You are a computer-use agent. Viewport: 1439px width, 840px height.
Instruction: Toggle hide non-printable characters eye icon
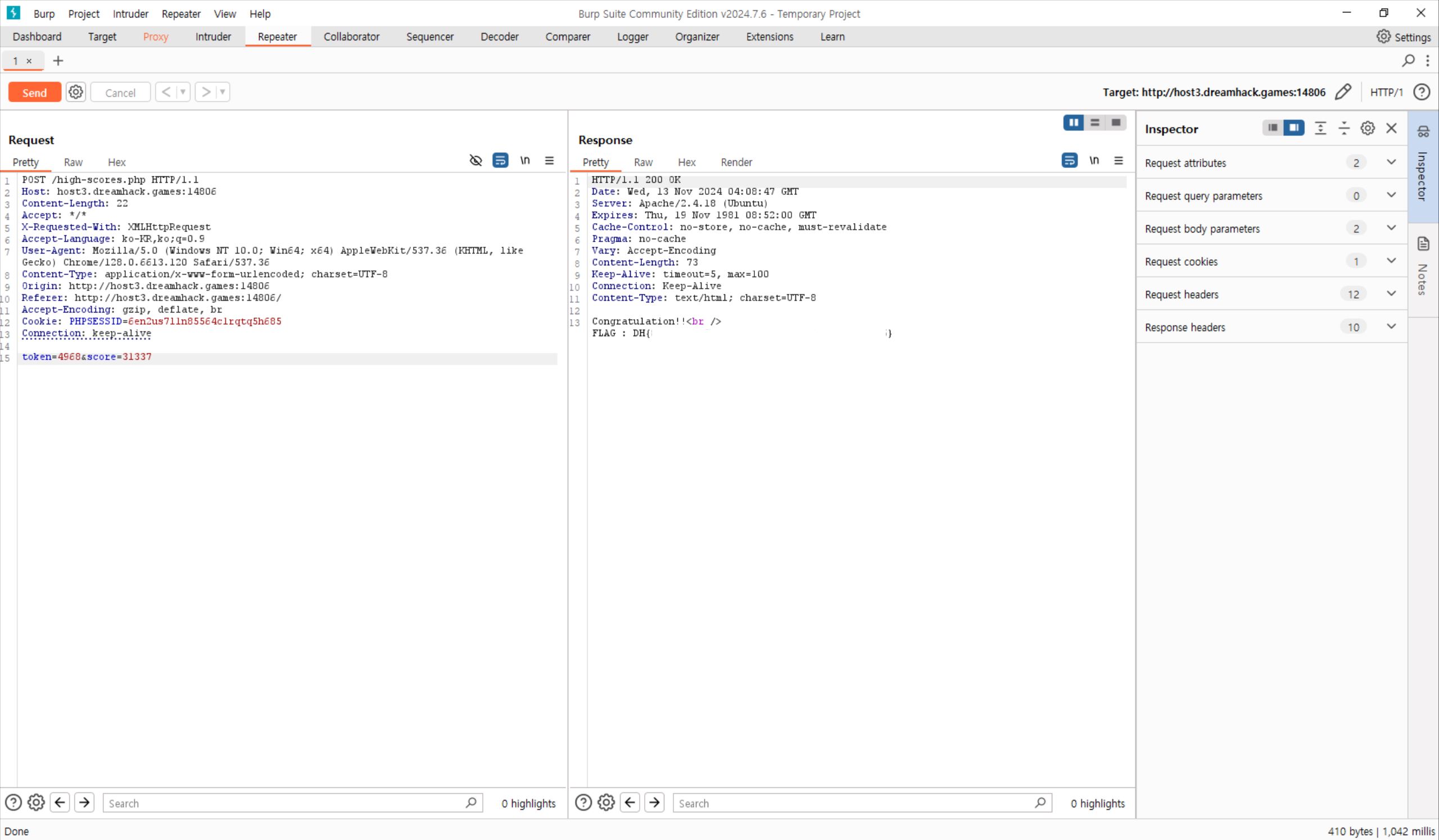(475, 161)
